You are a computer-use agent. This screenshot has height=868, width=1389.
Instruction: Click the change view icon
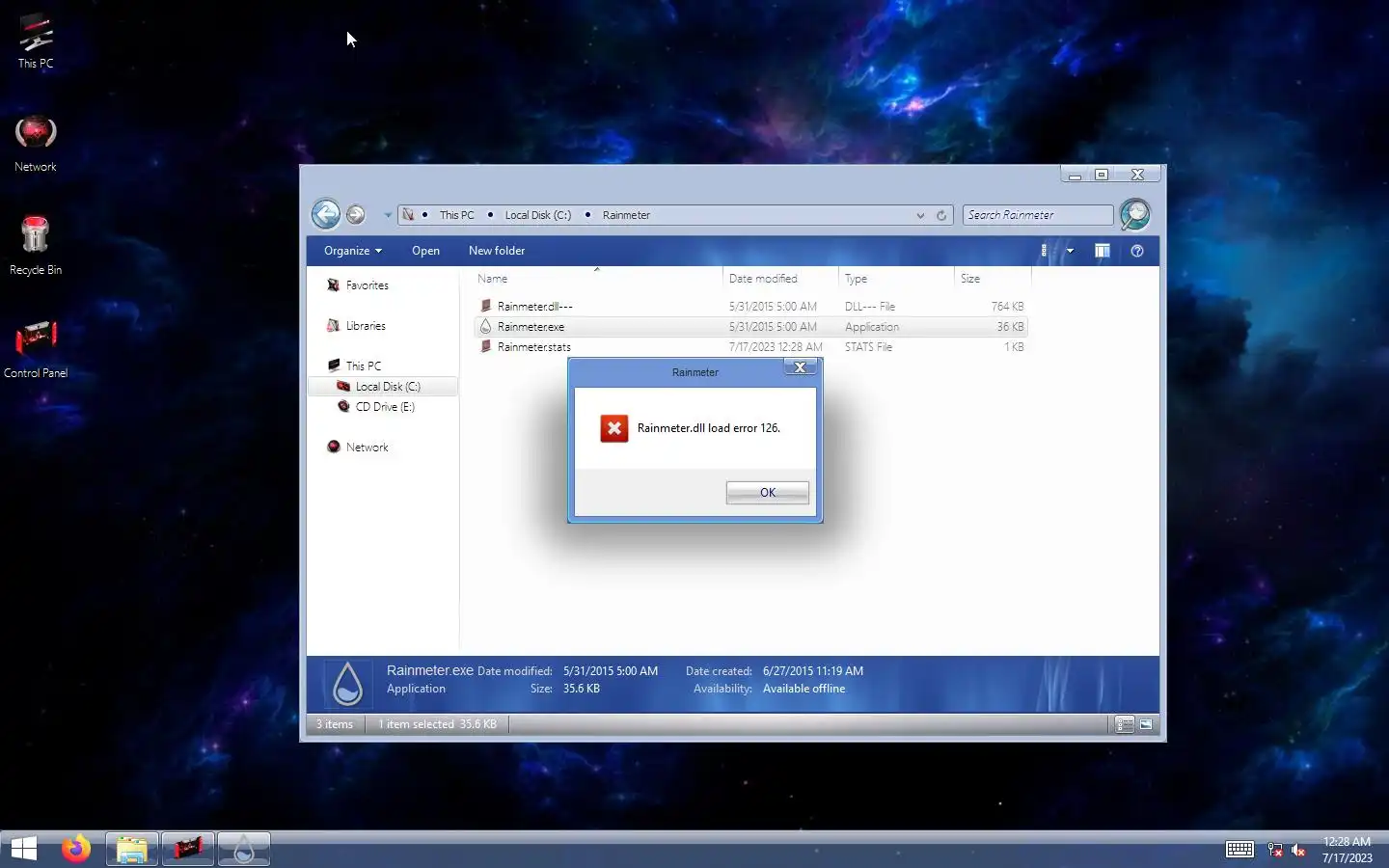click(1044, 251)
